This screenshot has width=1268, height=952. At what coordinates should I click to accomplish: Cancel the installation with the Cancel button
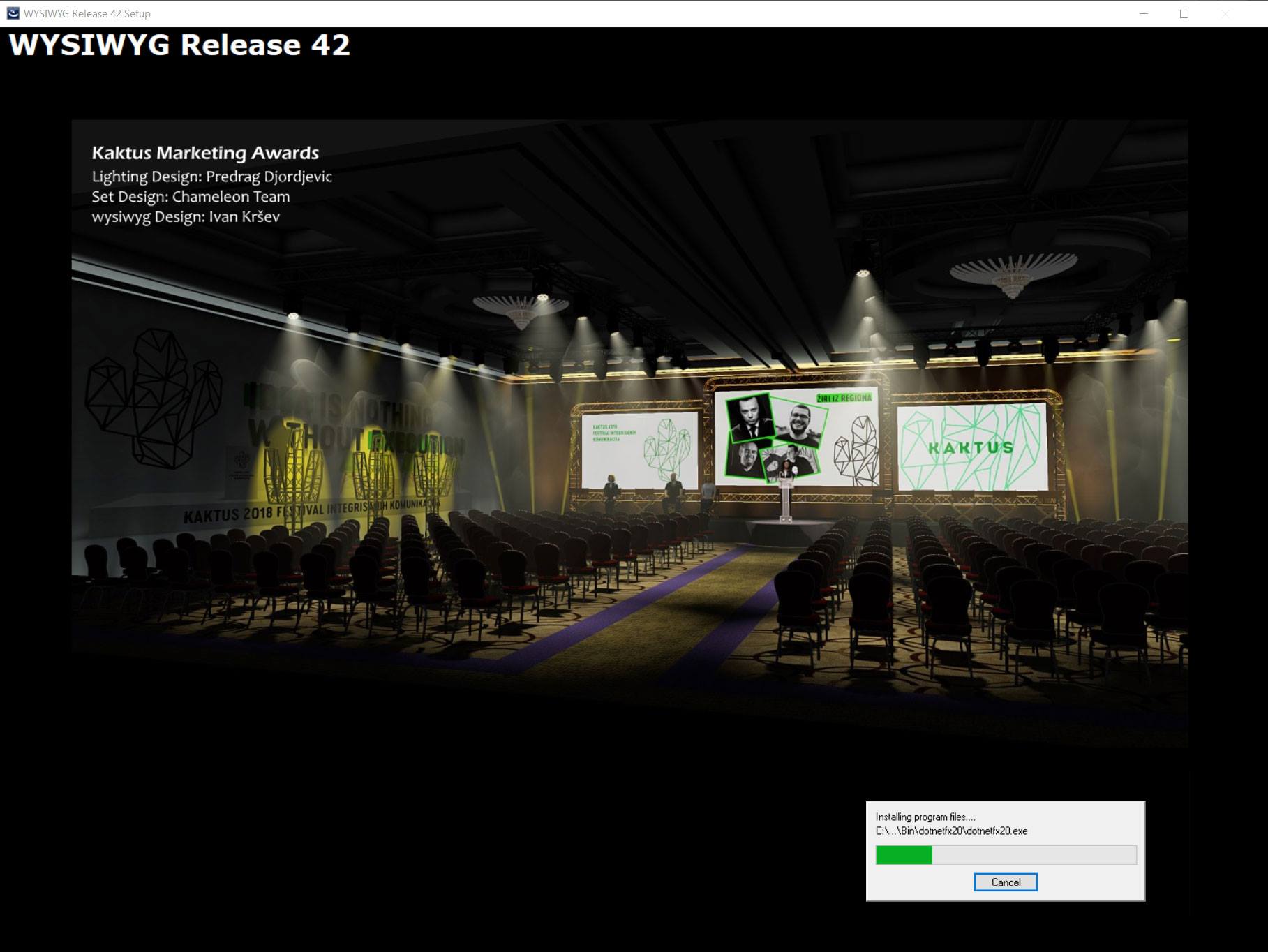(1005, 882)
